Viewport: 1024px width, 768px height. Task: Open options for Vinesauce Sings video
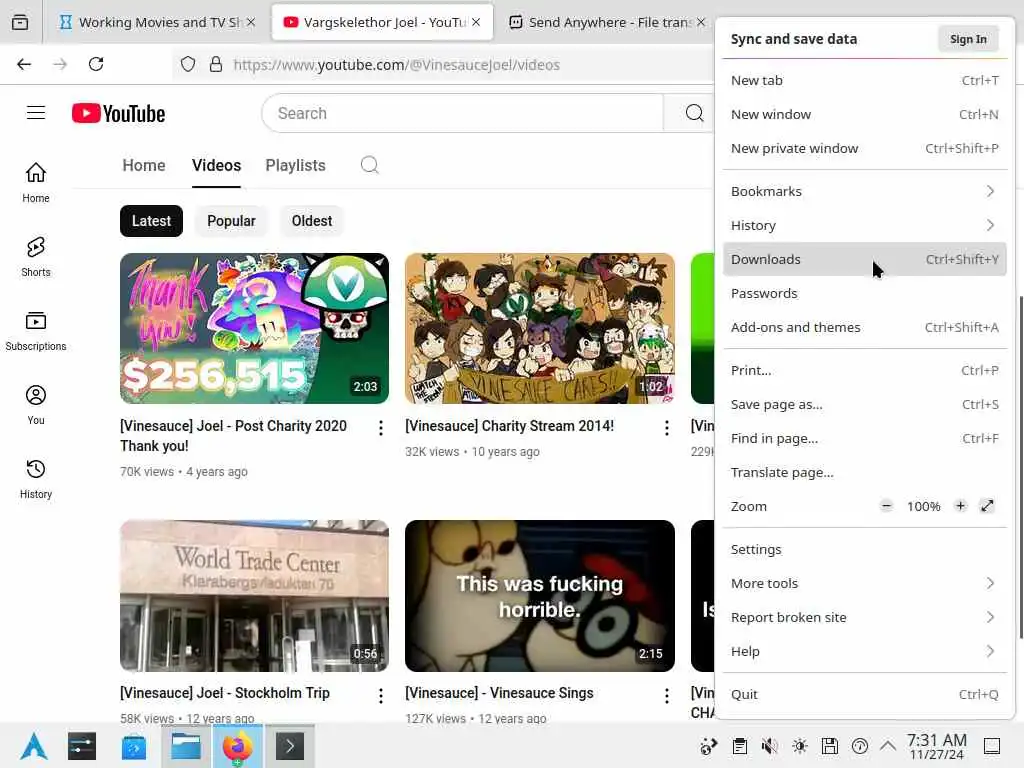click(666, 696)
